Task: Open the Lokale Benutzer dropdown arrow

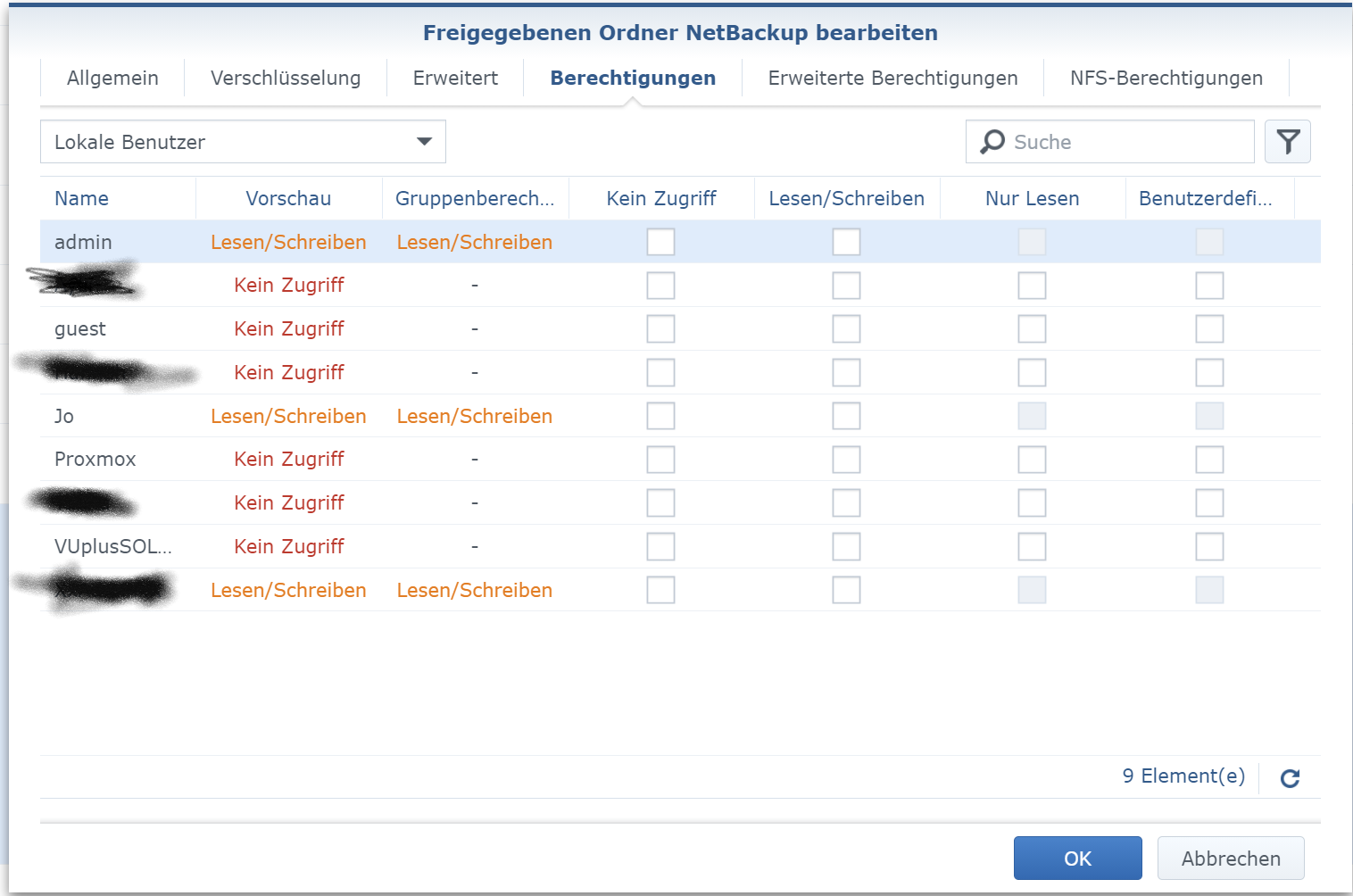Action: 424,142
